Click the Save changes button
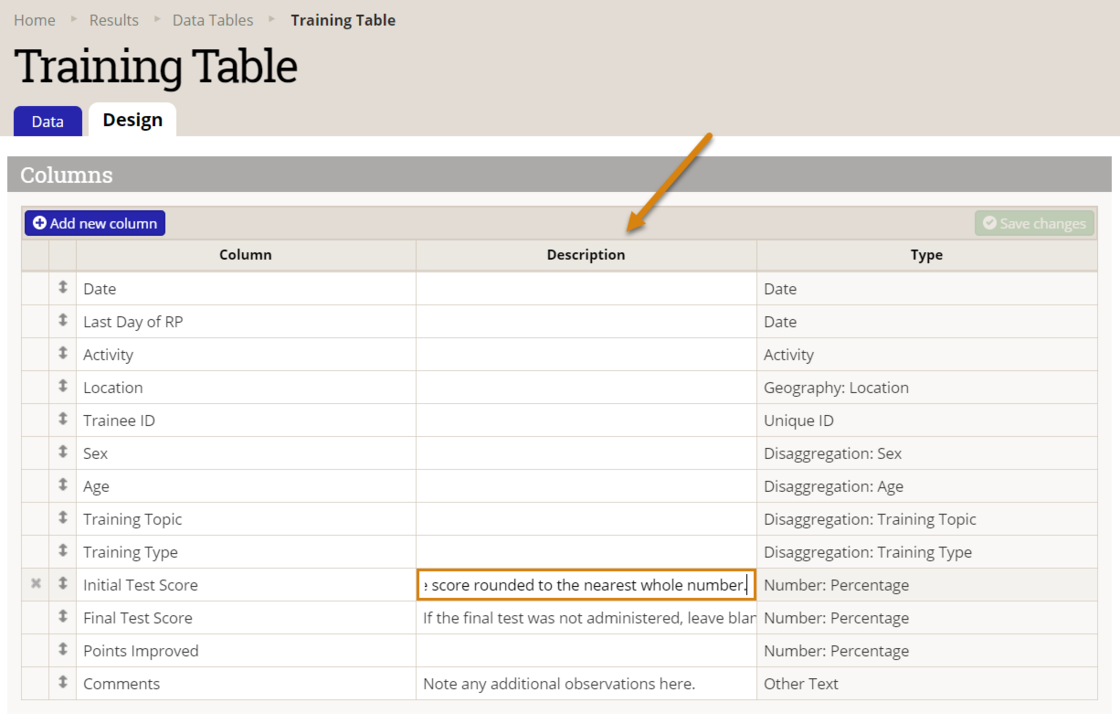1120x724 pixels. coord(1034,222)
